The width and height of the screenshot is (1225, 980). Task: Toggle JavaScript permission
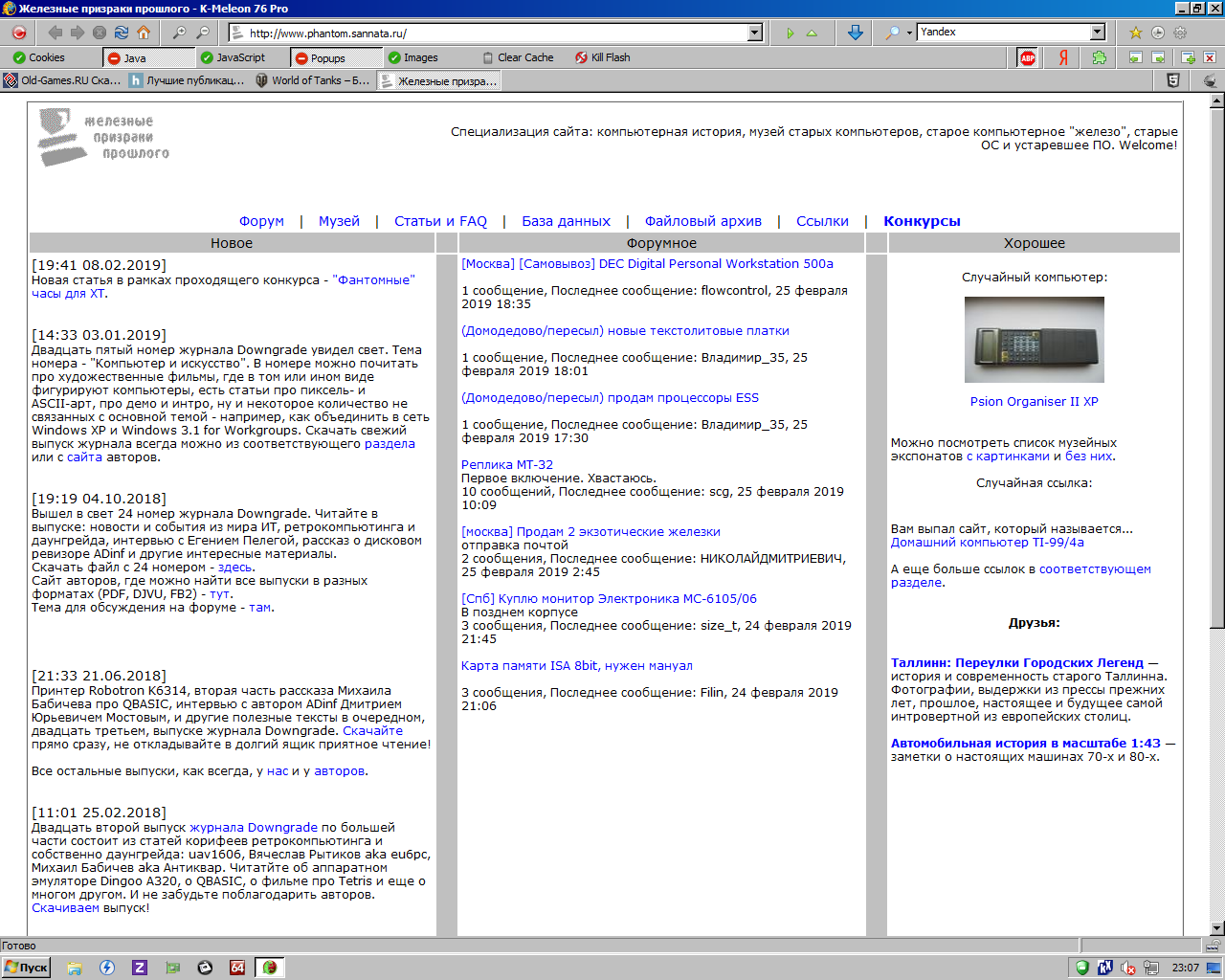point(233,57)
